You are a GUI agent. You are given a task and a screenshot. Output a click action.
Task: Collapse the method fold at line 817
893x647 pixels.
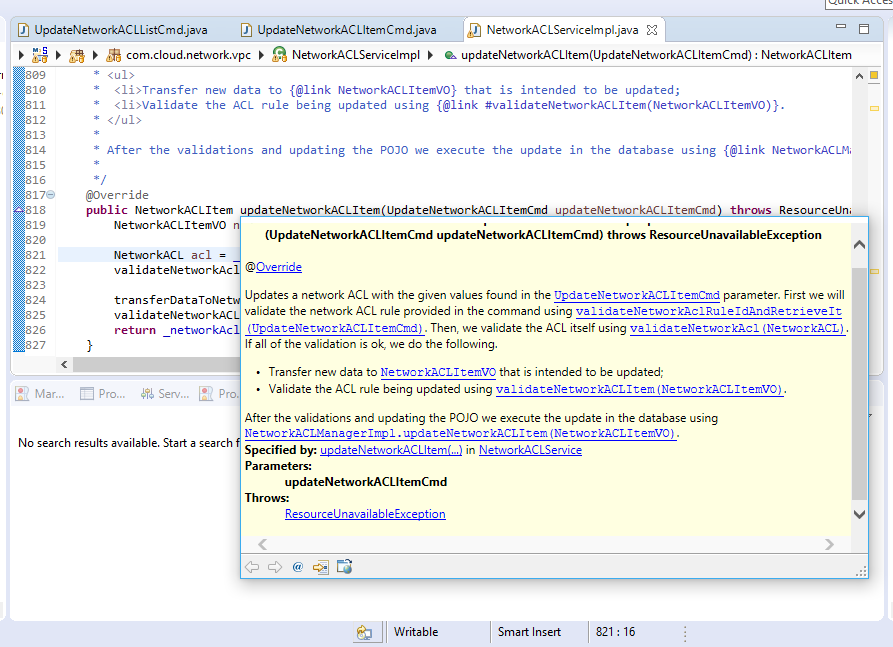pos(51,195)
